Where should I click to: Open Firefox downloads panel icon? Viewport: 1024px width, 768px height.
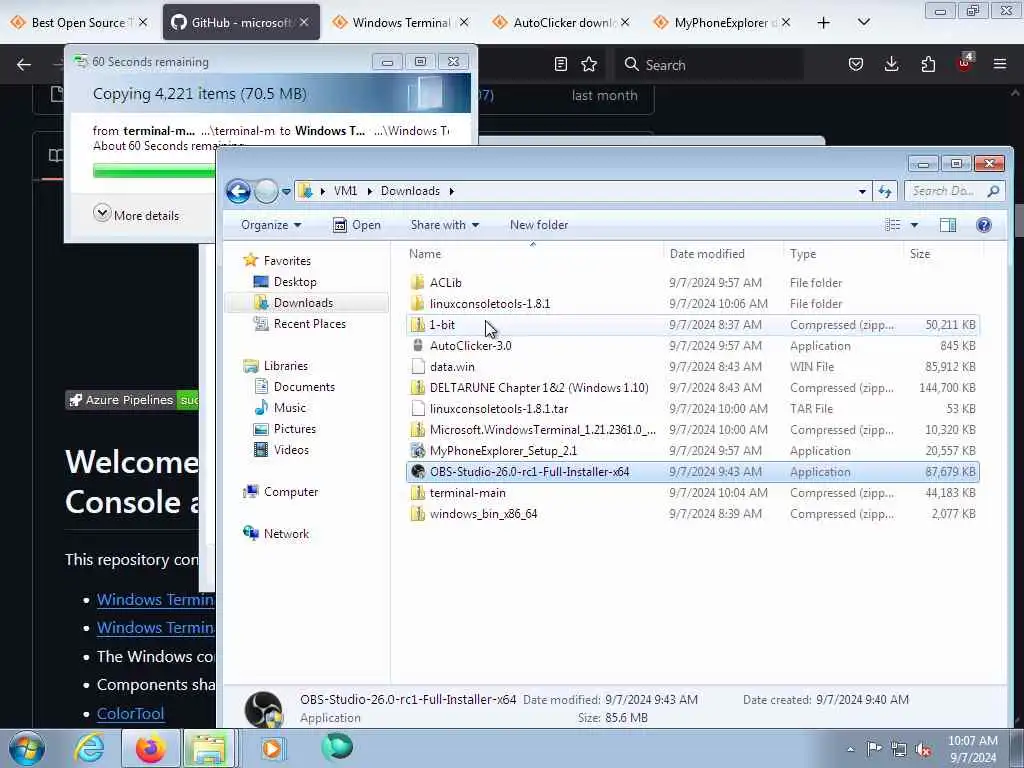point(891,64)
